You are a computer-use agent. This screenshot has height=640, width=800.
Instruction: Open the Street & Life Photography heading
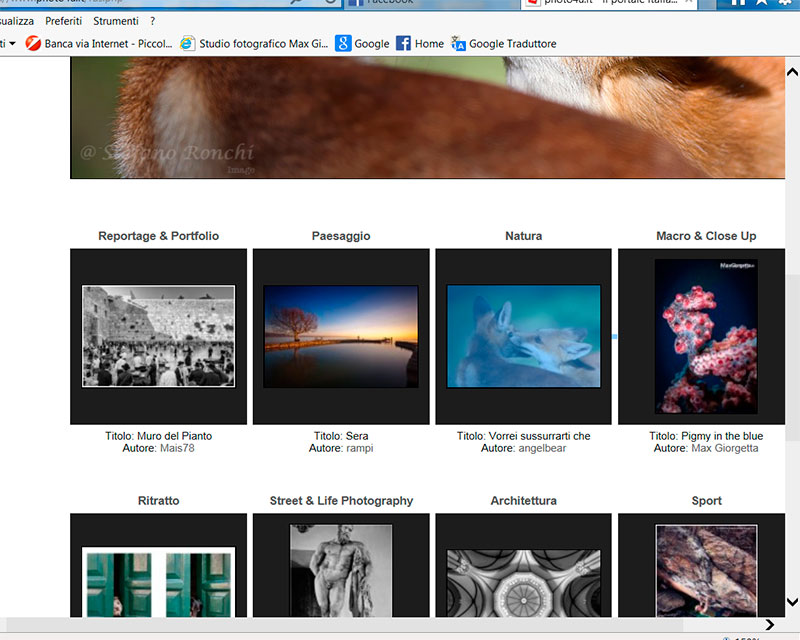[x=341, y=501]
